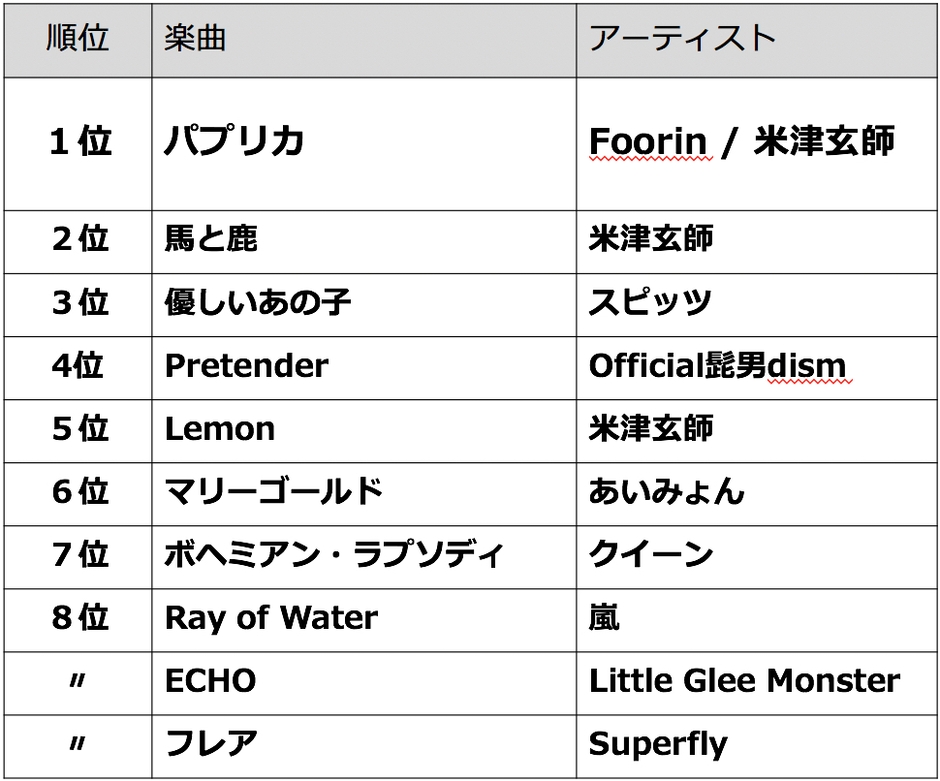Click the 優しいあの子 song title
This screenshot has width=940, height=781.
pos(258,303)
